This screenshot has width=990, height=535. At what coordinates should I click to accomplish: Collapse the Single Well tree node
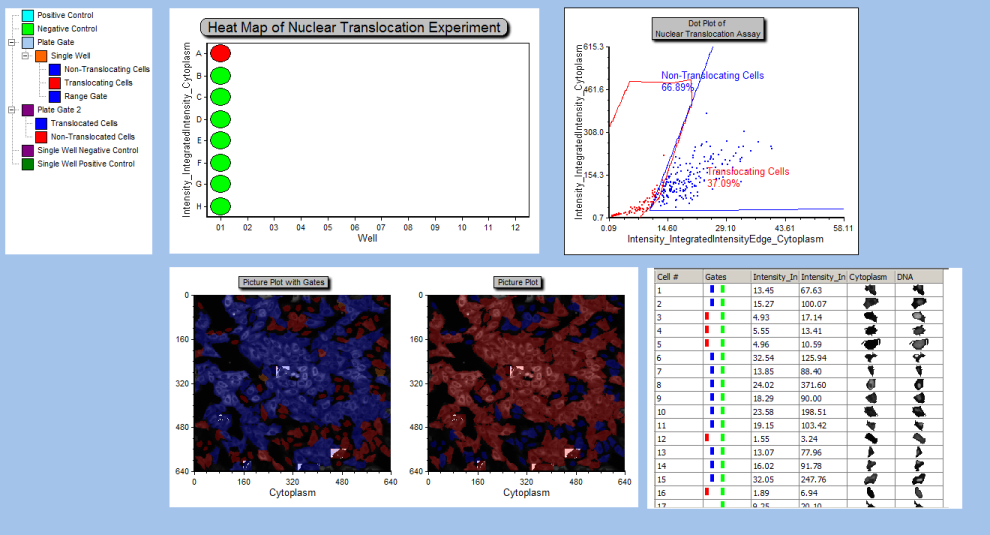25,56
